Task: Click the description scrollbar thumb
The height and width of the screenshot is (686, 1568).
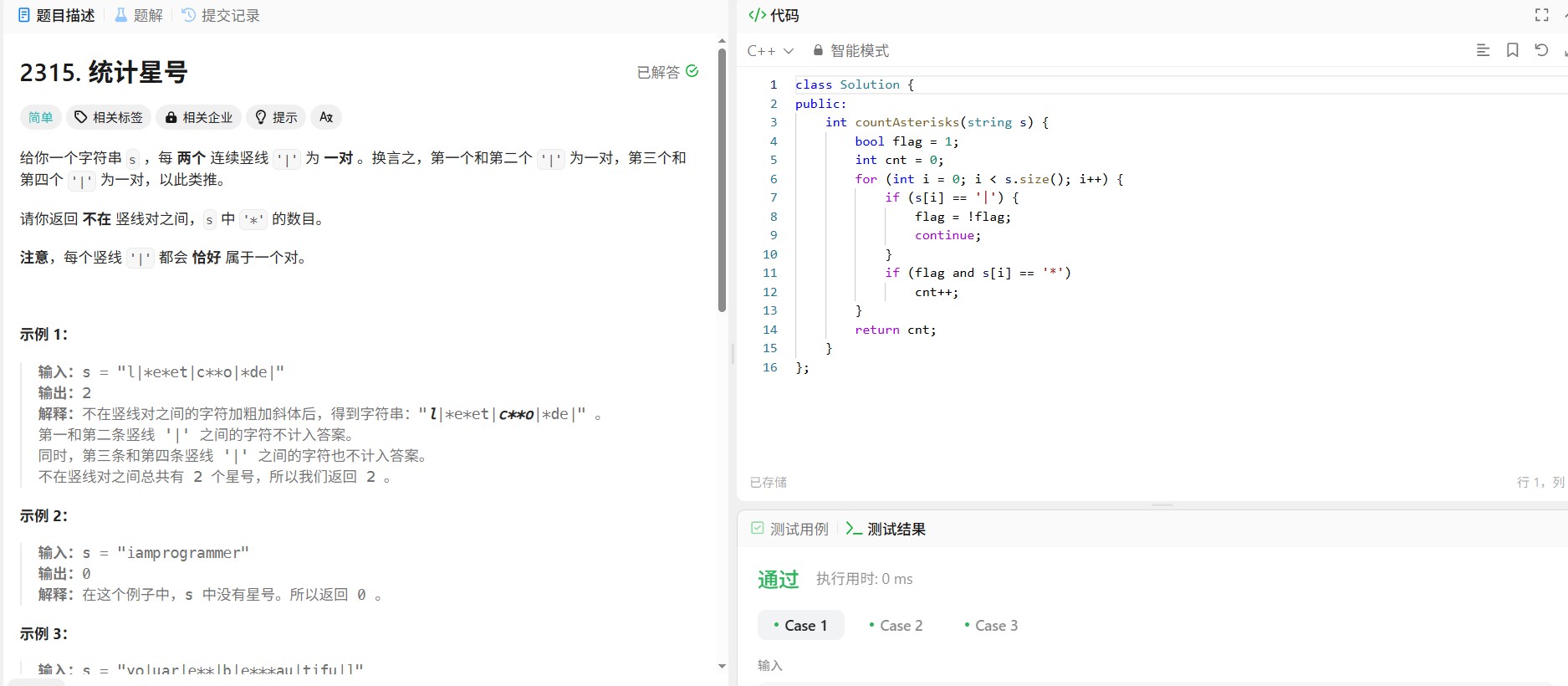Action: [722, 180]
